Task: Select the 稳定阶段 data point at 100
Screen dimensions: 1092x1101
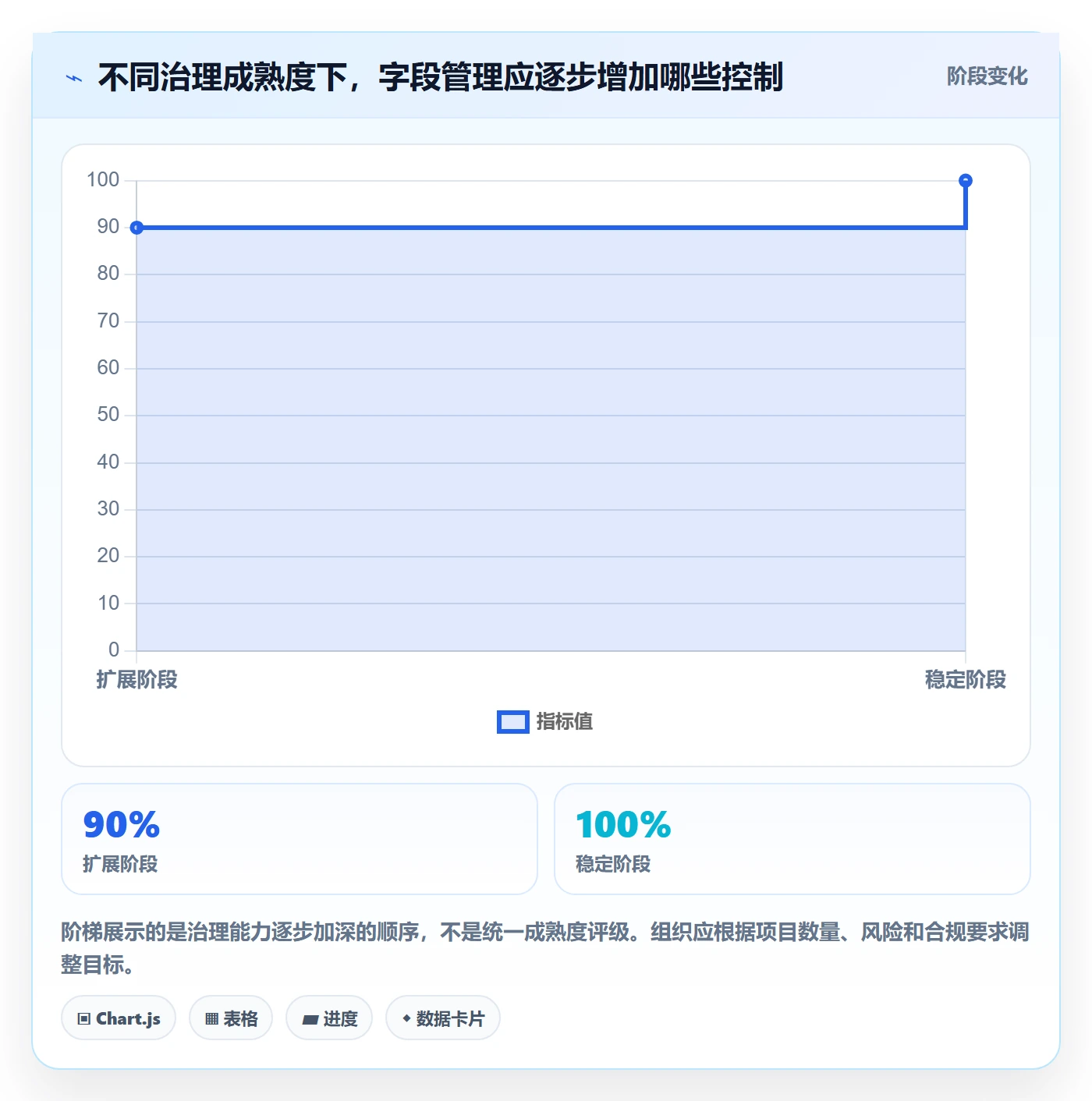Action: click(x=966, y=181)
